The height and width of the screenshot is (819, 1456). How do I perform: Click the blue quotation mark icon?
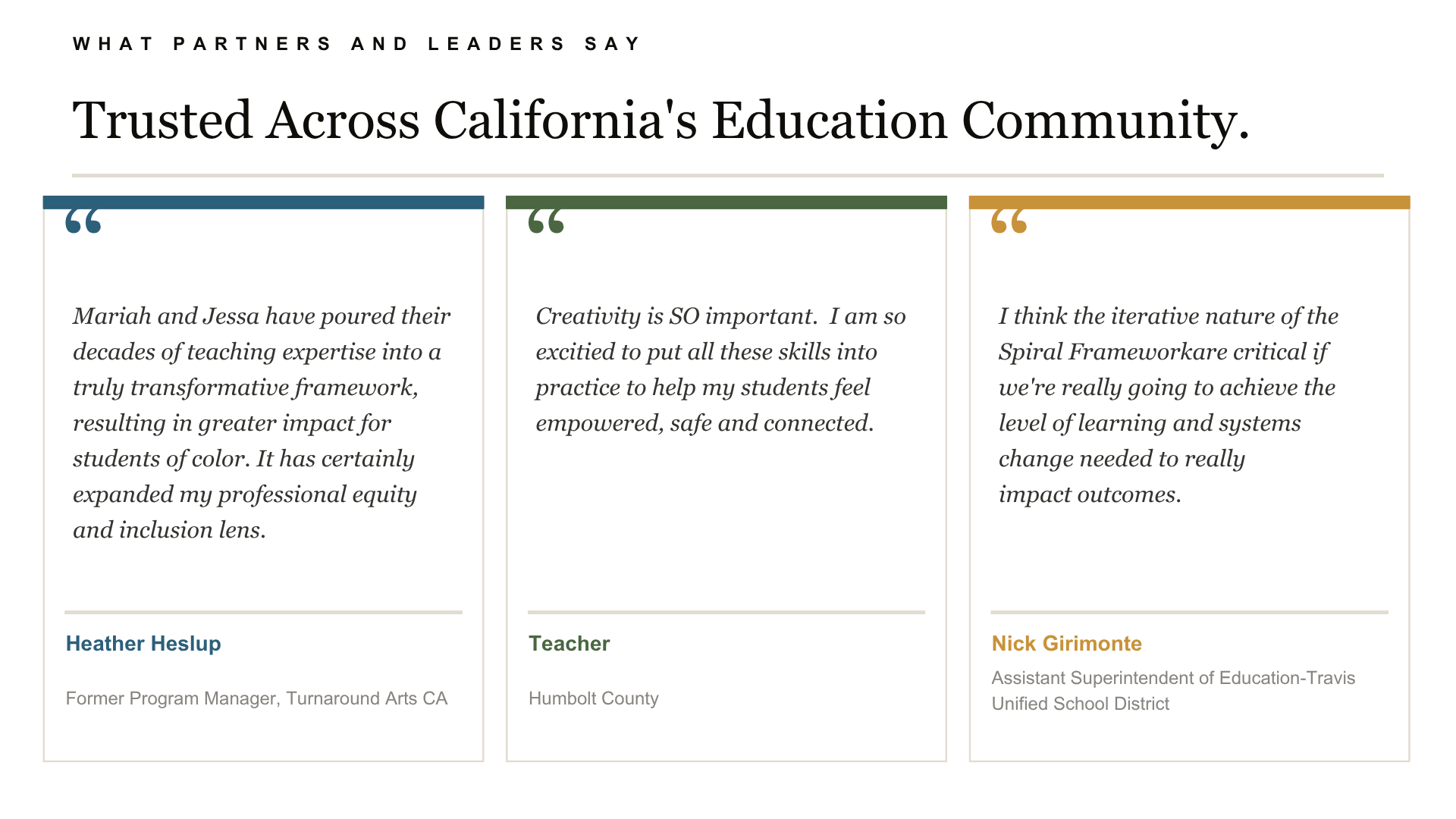83,221
